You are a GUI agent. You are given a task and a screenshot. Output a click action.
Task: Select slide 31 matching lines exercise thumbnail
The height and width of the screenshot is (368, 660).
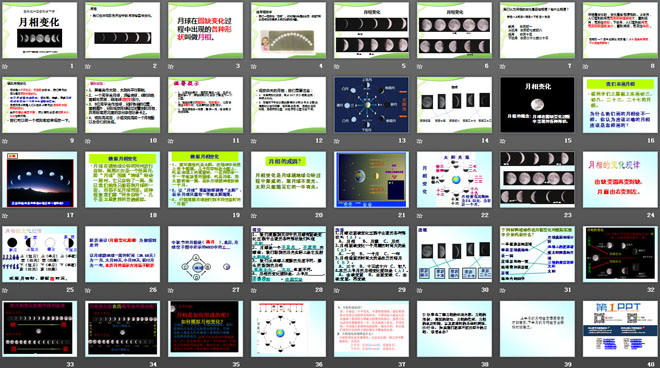coord(538,254)
